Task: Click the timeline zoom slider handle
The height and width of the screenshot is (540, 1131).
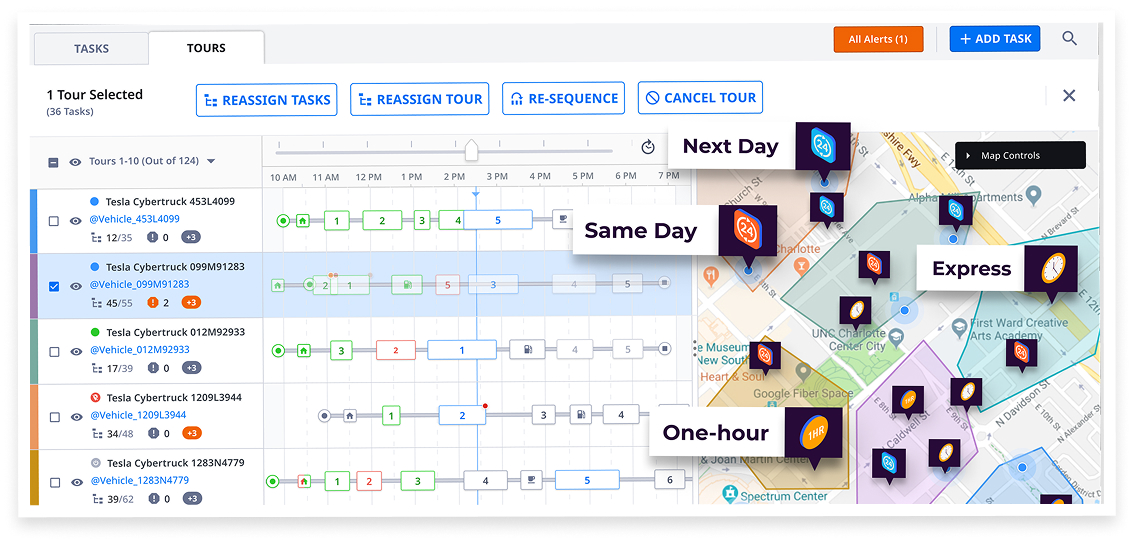Action: (x=471, y=150)
